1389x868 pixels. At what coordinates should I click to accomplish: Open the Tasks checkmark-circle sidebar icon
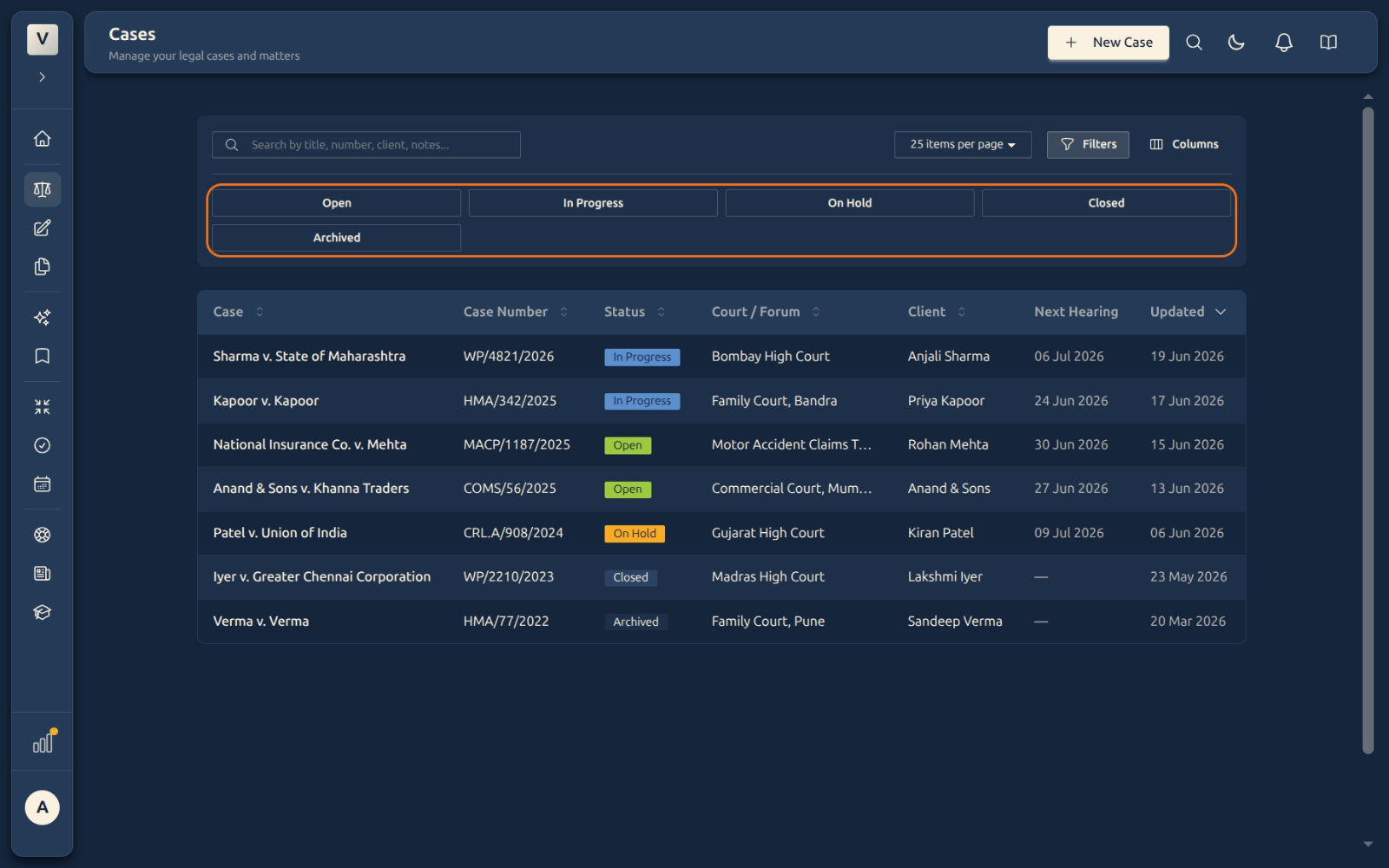[x=42, y=445]
